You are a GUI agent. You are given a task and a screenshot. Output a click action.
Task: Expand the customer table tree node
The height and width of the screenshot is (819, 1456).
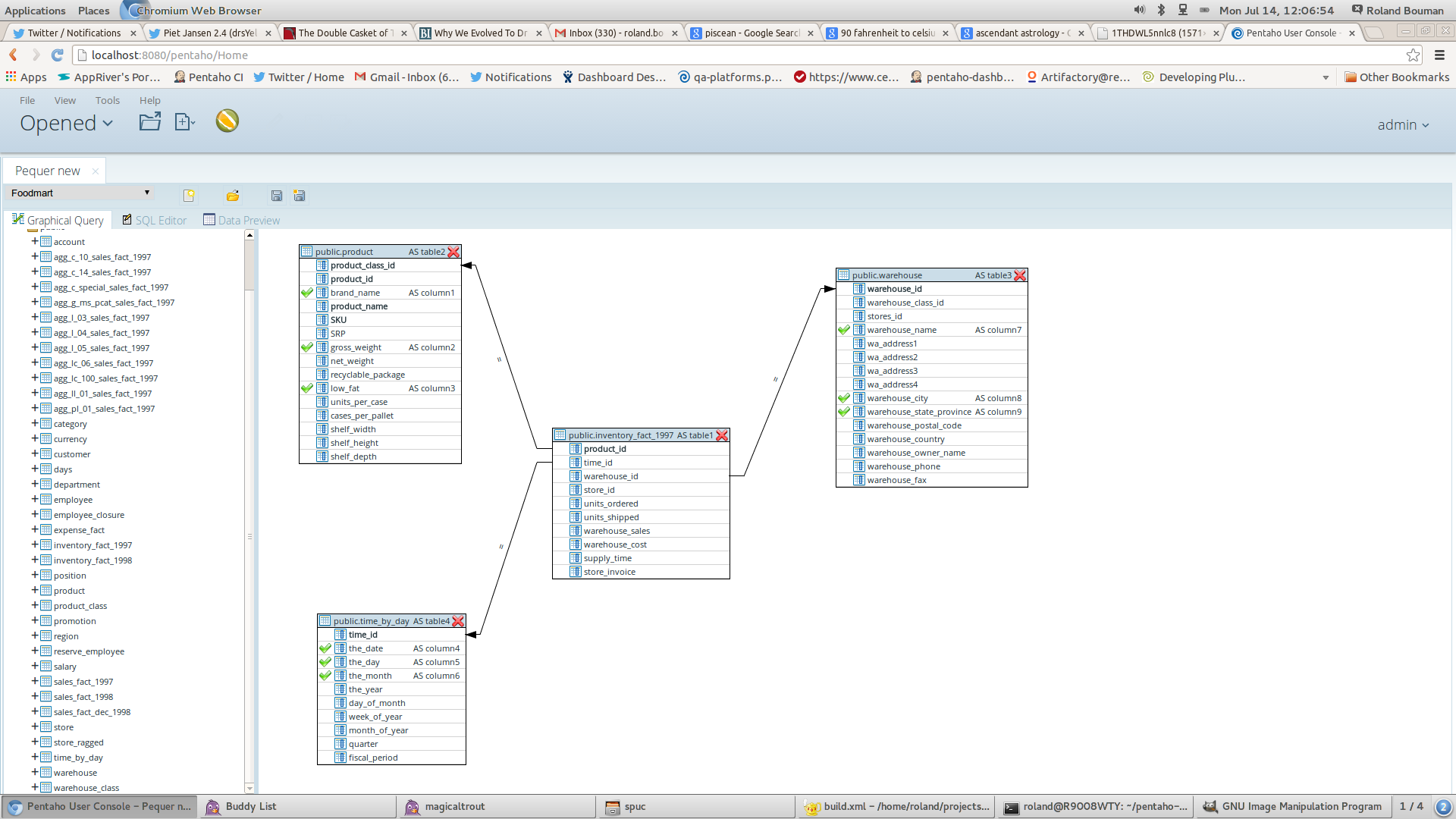tap(35, 453)
